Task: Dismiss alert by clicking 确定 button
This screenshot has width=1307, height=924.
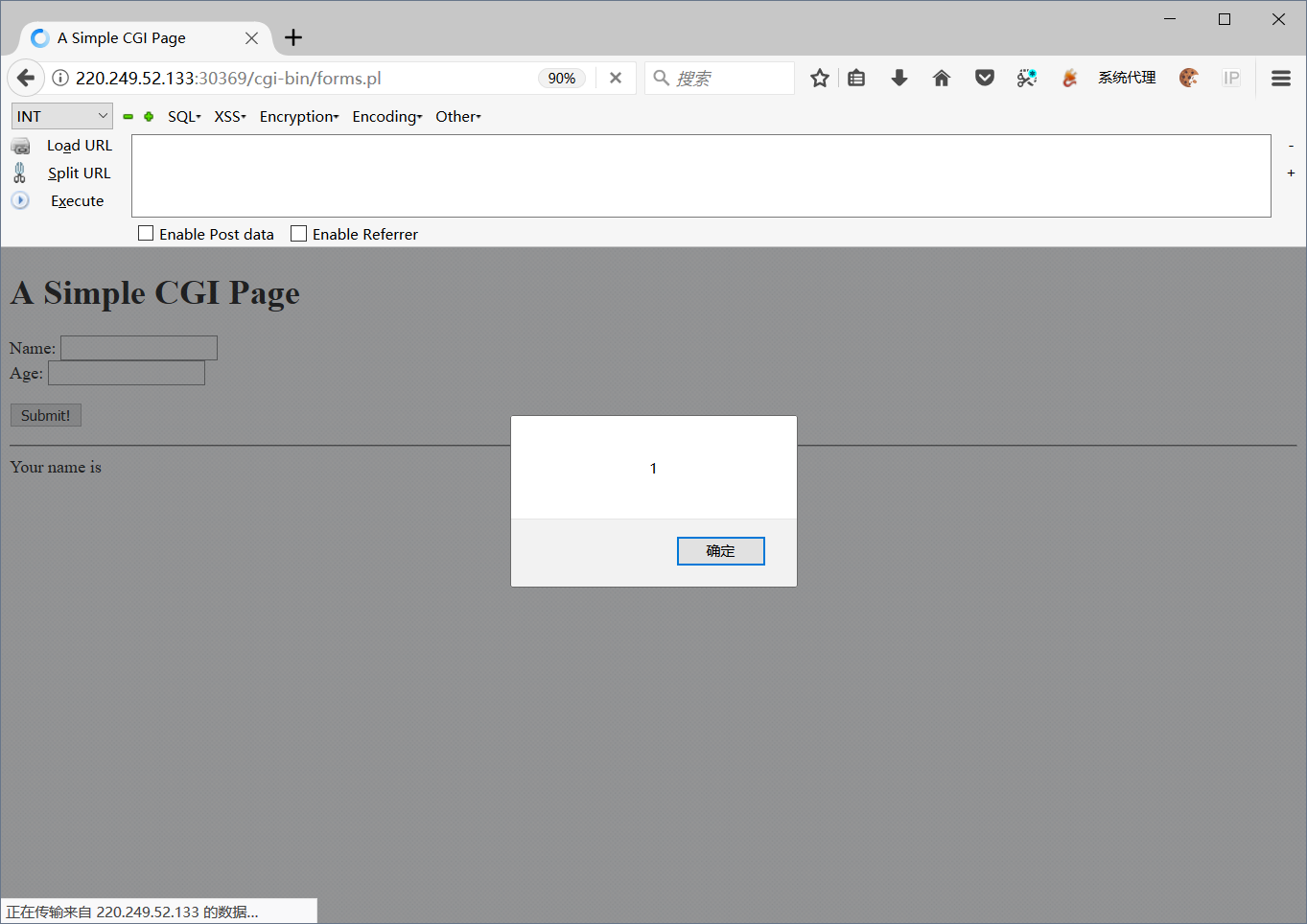Action: tap(720, 550)
